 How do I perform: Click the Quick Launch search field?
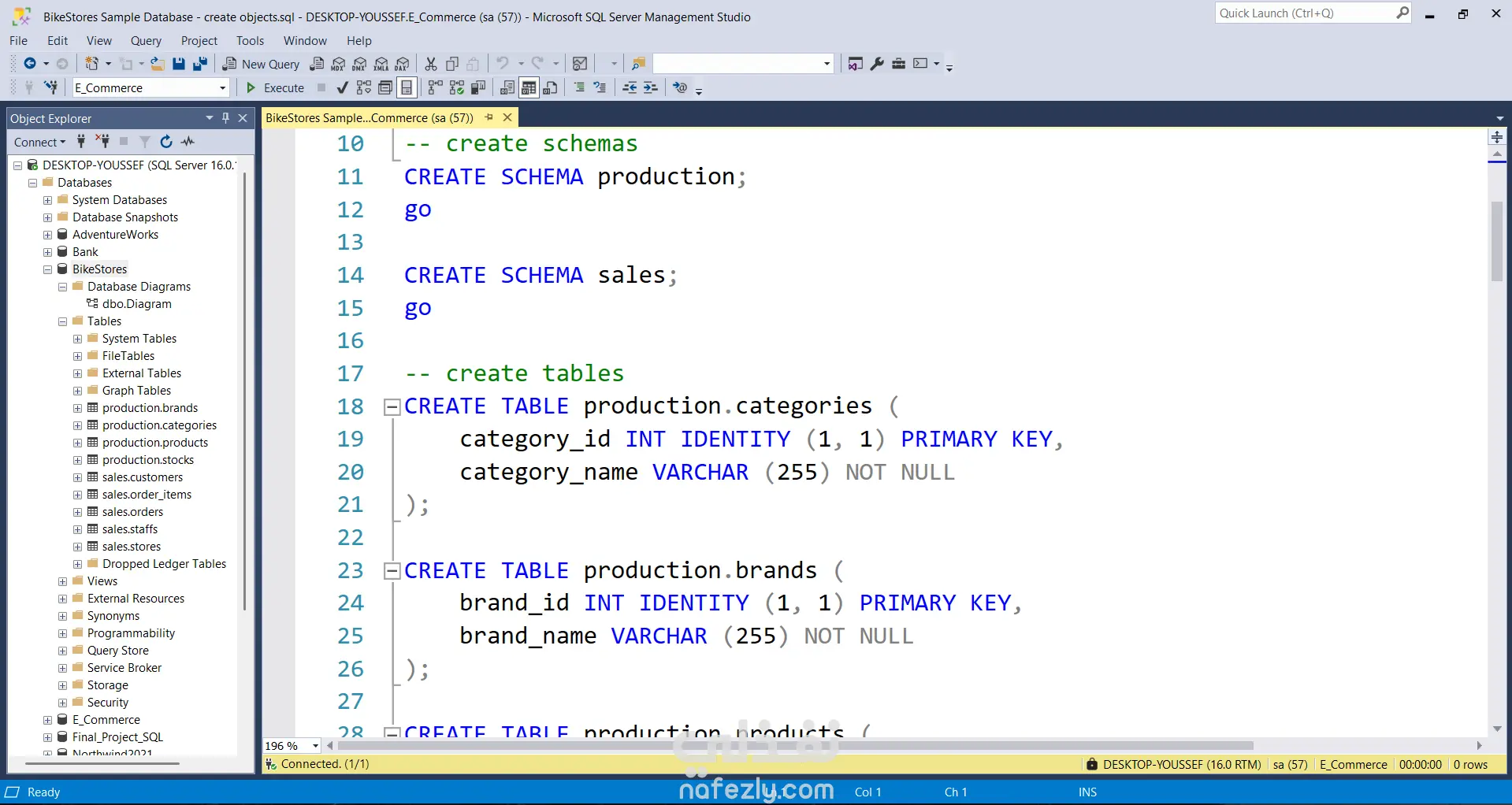[1306, 13]
